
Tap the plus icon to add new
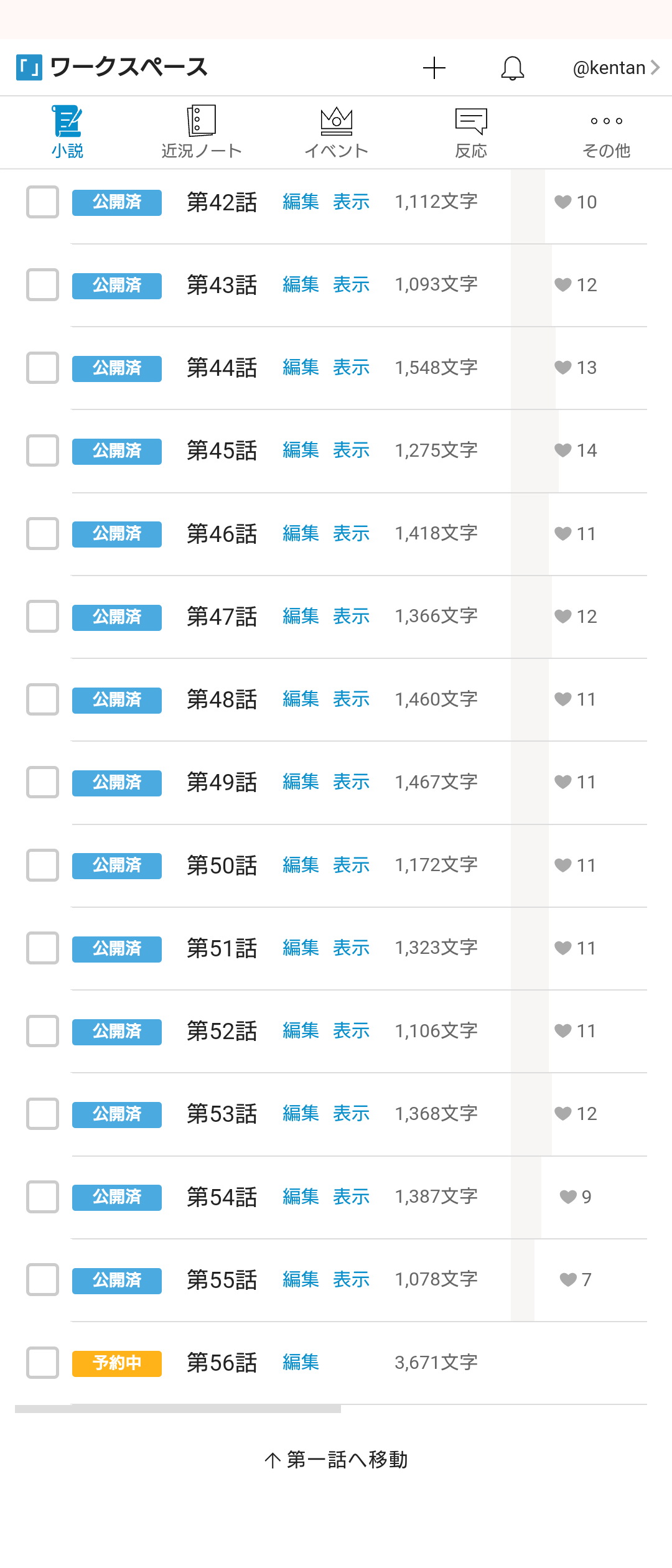click(434, 68)
